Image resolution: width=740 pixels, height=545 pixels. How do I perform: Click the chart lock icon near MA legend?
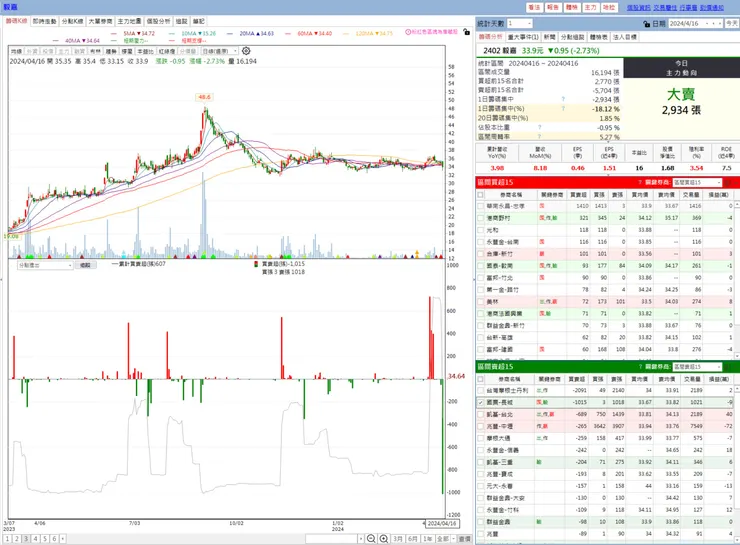tap(466, 32)
